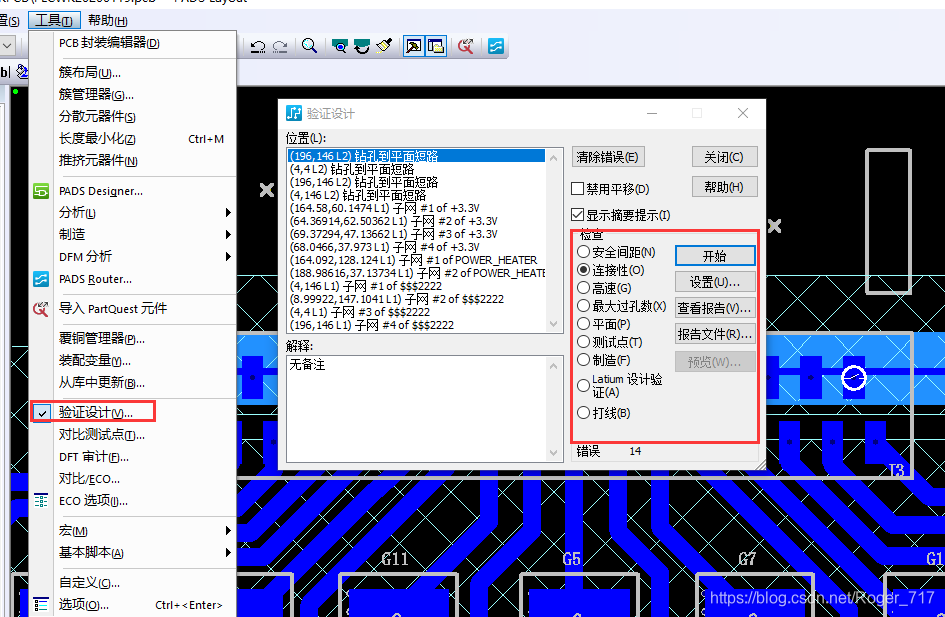Click the 选项 menu icon at bottom
The image size is (945, 617).
pyautogui.click(x=40, y=604)
